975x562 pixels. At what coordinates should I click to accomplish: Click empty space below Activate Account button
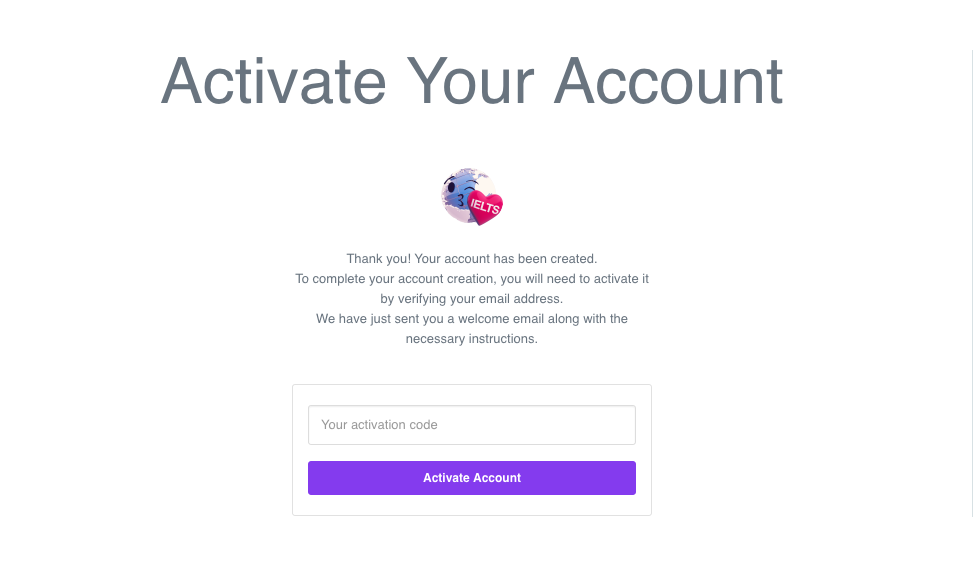tap(472, 505)
